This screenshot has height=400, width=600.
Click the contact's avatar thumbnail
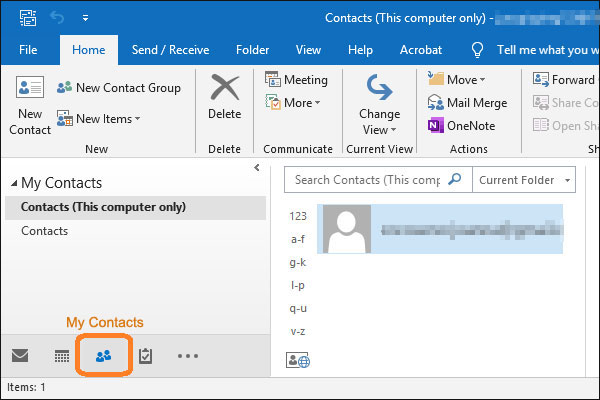(347, 229)
